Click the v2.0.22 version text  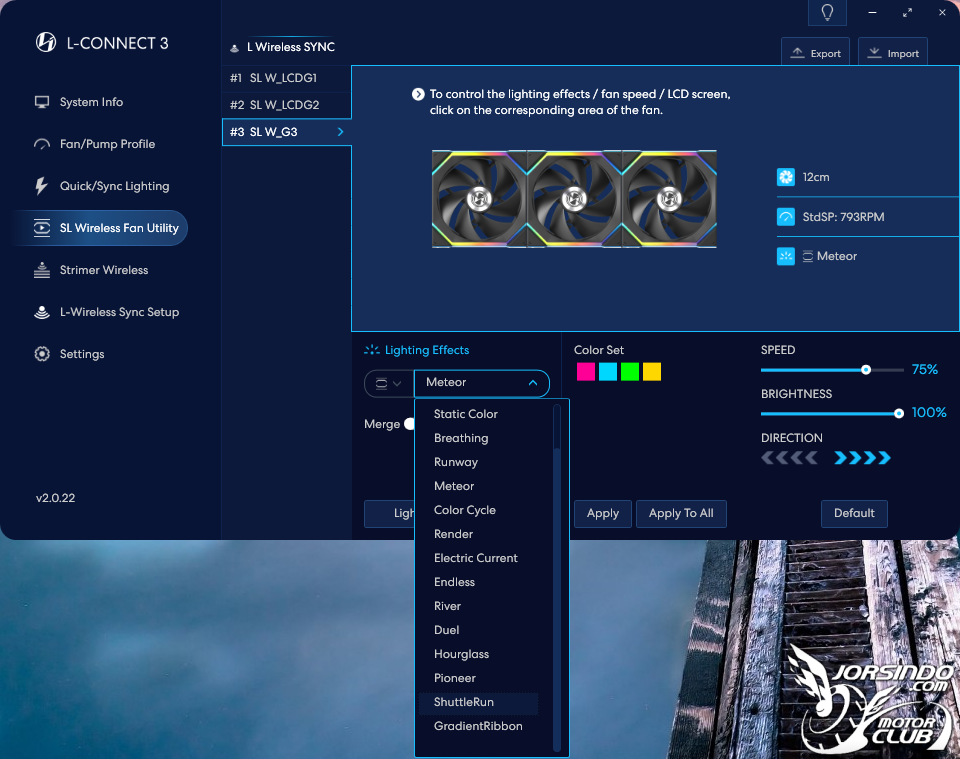click(x=56, y=498)
